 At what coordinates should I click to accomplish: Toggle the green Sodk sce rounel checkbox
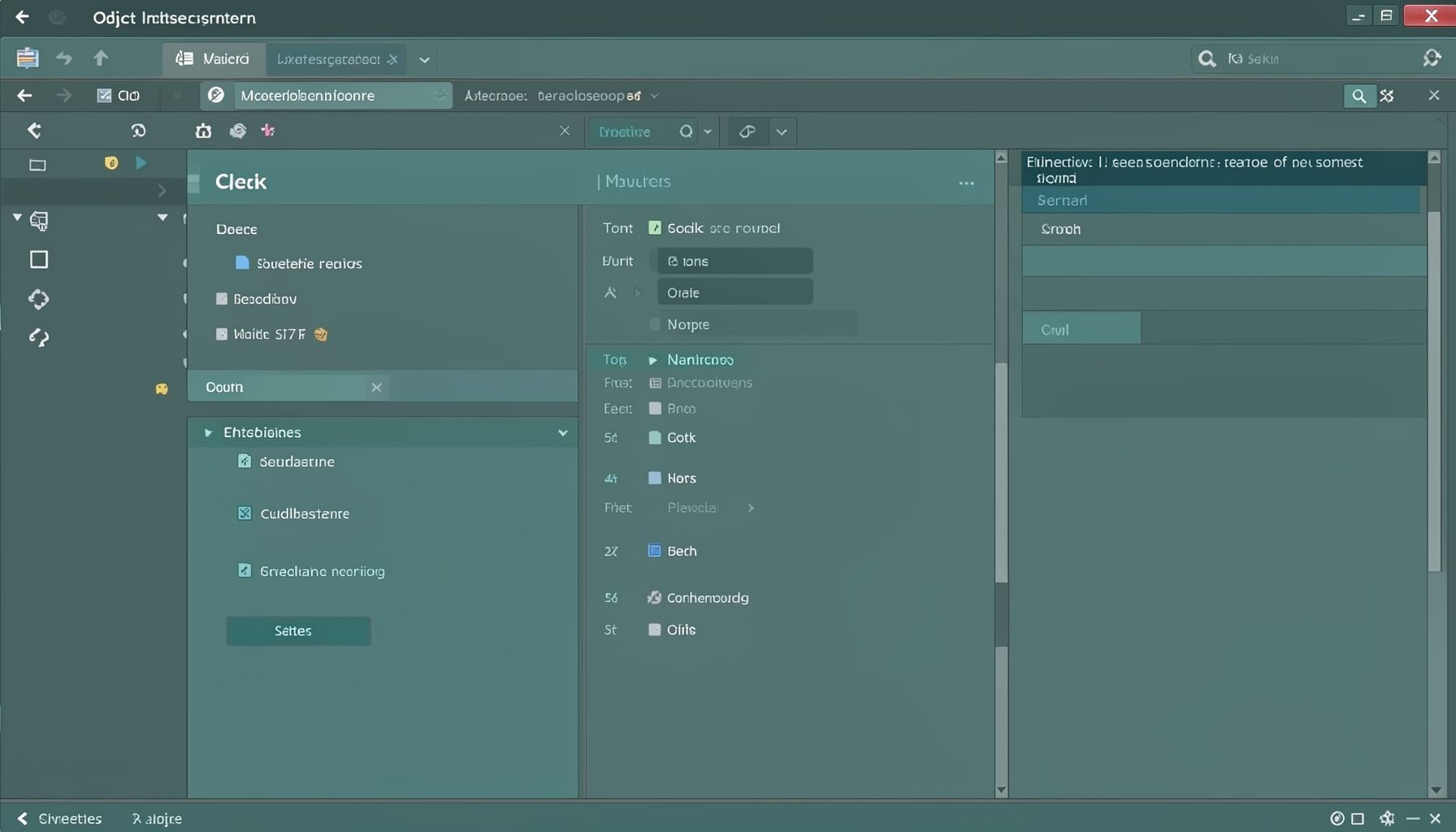[x=655, y=227]
